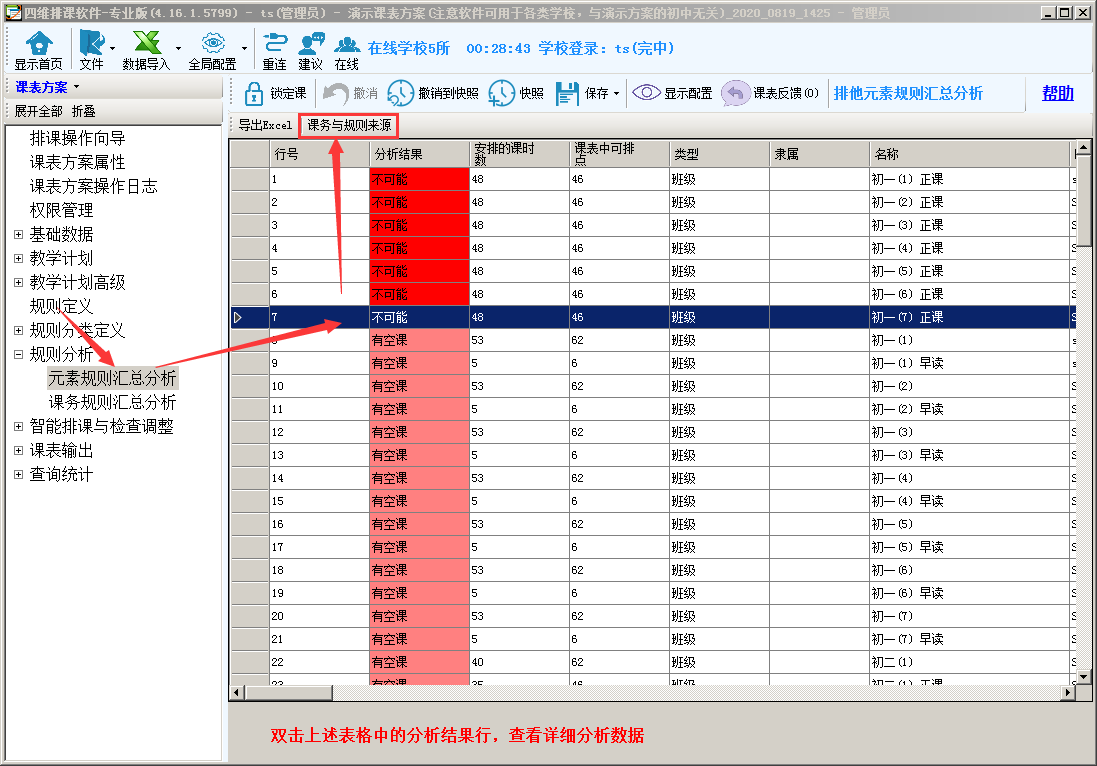Collapse the 规则分析 tree node
Screen dimensions: 1097x766
[x=18, y=354]
